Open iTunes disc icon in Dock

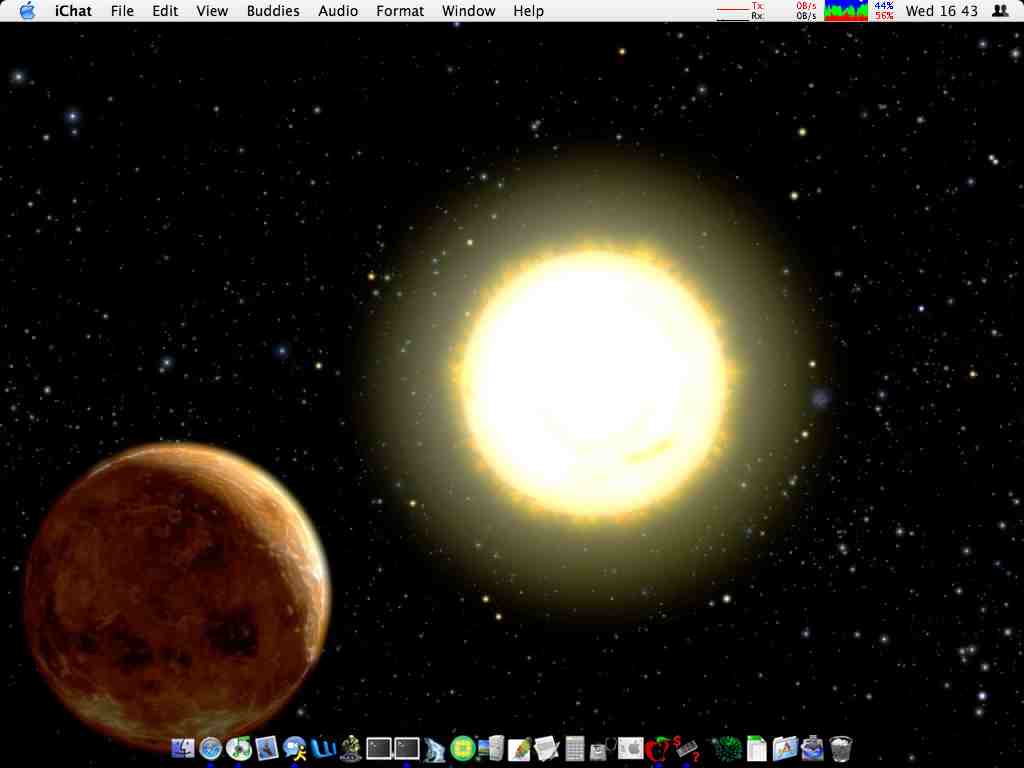(x=238, y=748)
